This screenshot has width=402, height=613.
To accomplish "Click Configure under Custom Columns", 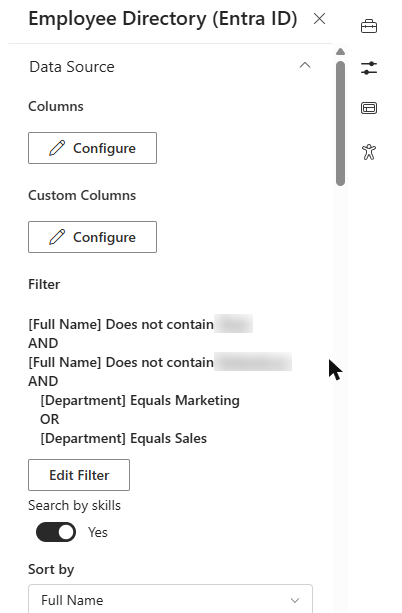I will click(x=92, y=237).
